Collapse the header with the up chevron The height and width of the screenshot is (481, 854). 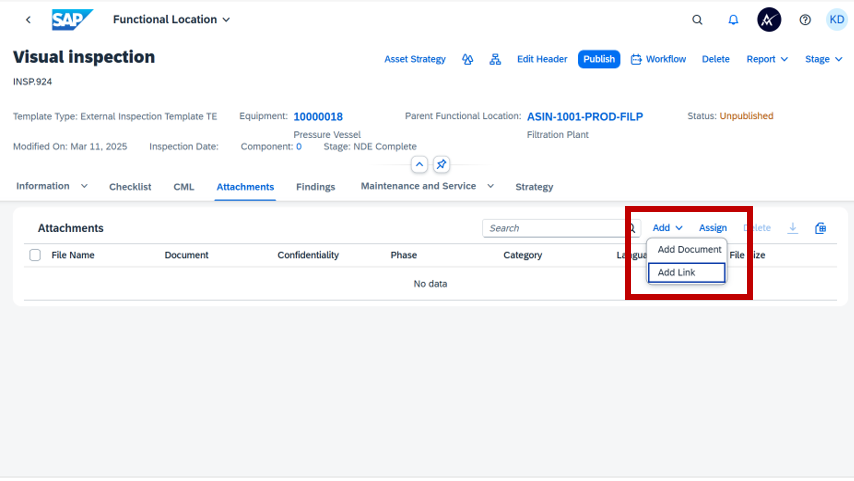419,165
